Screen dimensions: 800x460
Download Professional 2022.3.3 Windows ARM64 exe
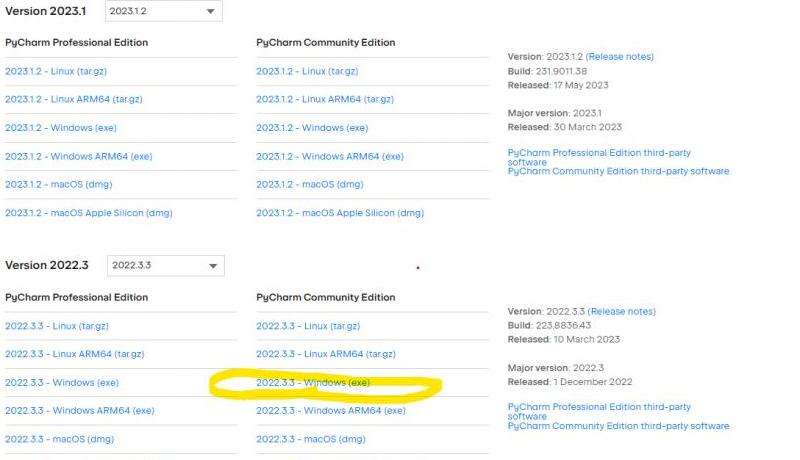[80, 411]
